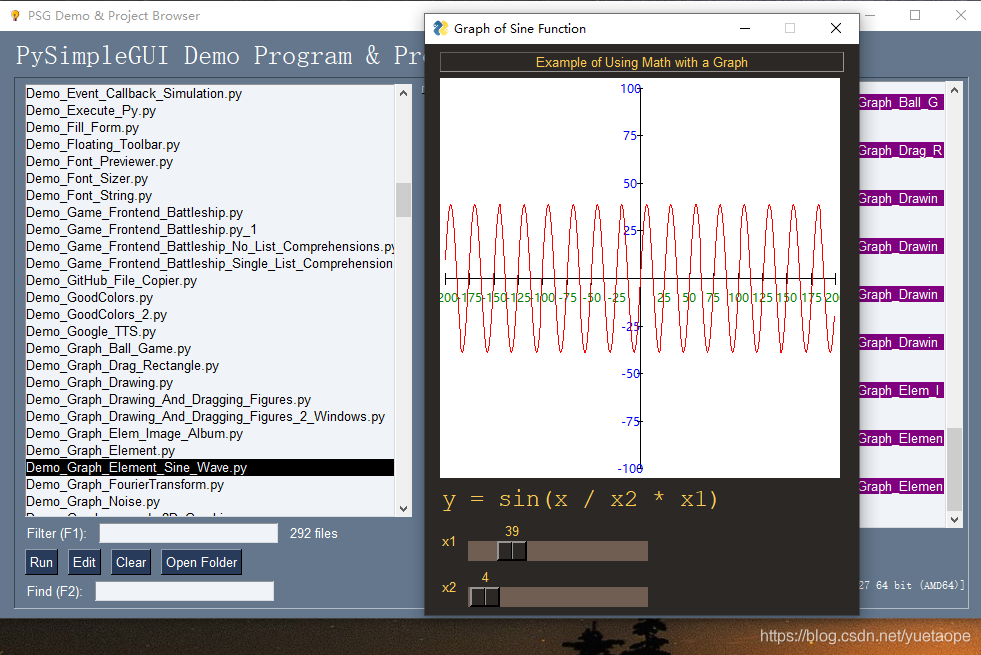Viewport: 981px width, 655px height.
Task: Select Demo_Game_Frontend_Battleship_No_List_Comprehensions file
Action: pos(210,246)
